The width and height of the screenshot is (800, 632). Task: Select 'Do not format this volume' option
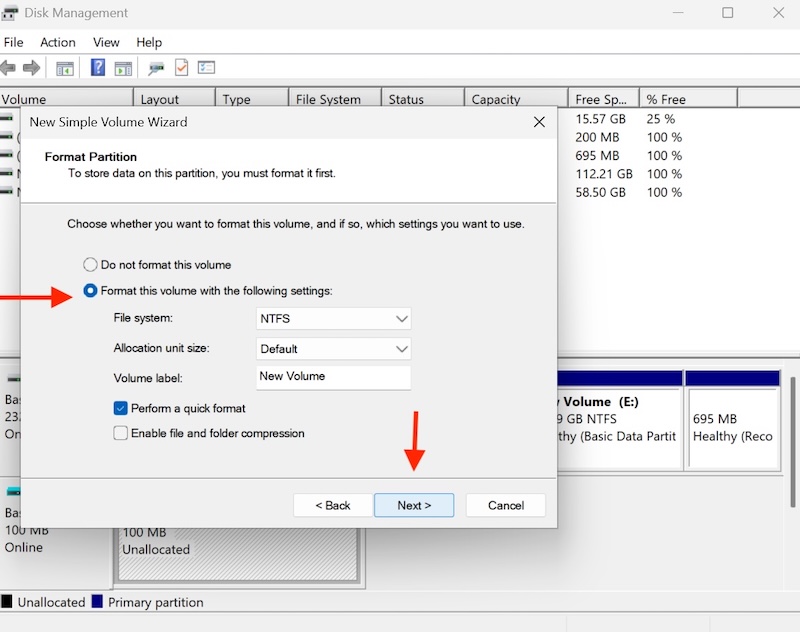click(91, 265)
